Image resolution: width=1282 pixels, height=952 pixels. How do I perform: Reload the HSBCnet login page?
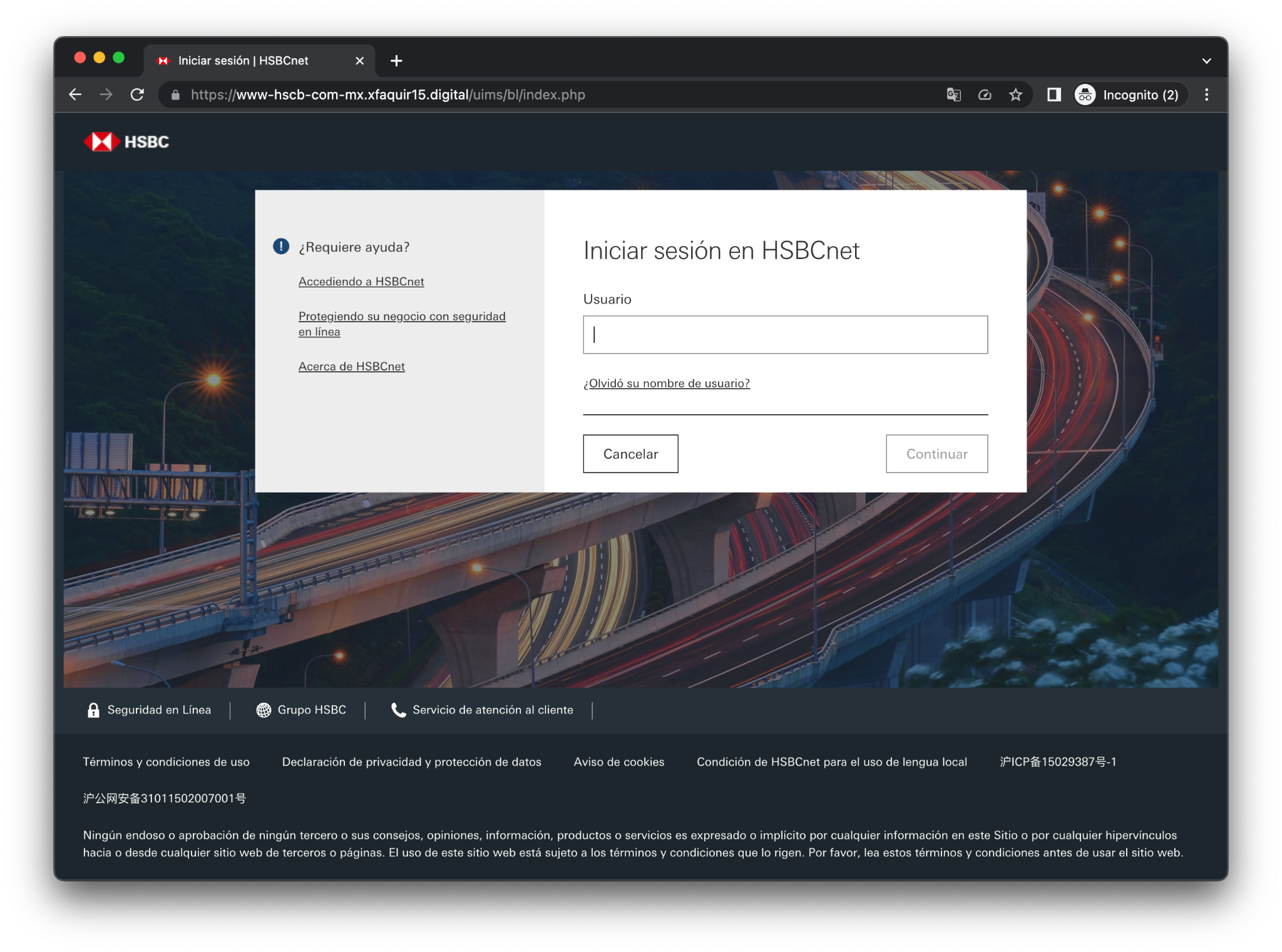(x=138, y=95)
